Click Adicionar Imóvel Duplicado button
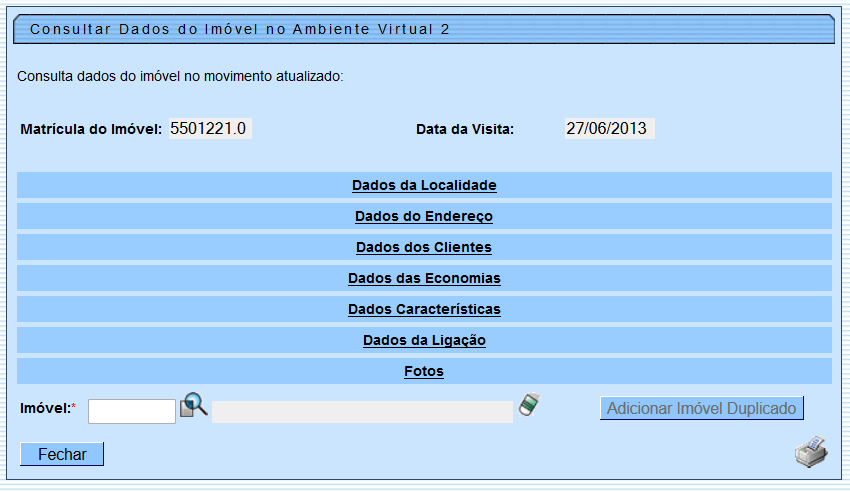Viewport: 850px width, 492px height. click(x=701, y=408)
